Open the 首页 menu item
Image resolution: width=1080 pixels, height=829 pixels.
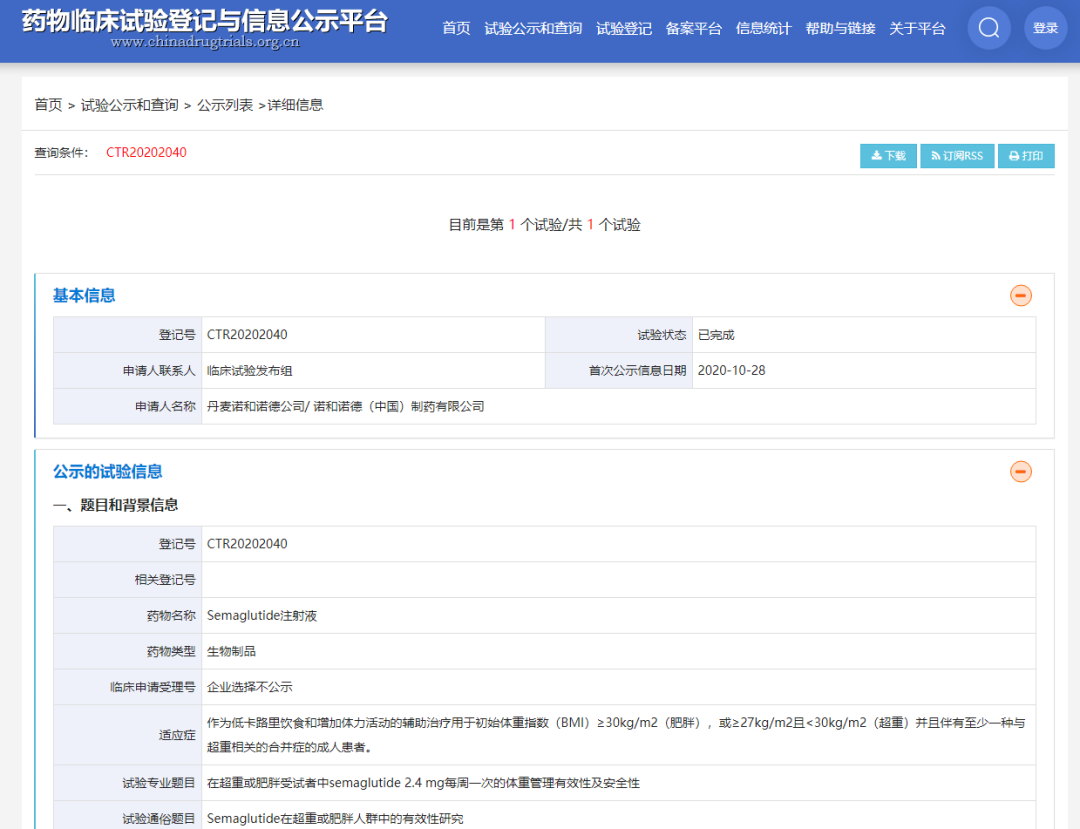[456, 28]
